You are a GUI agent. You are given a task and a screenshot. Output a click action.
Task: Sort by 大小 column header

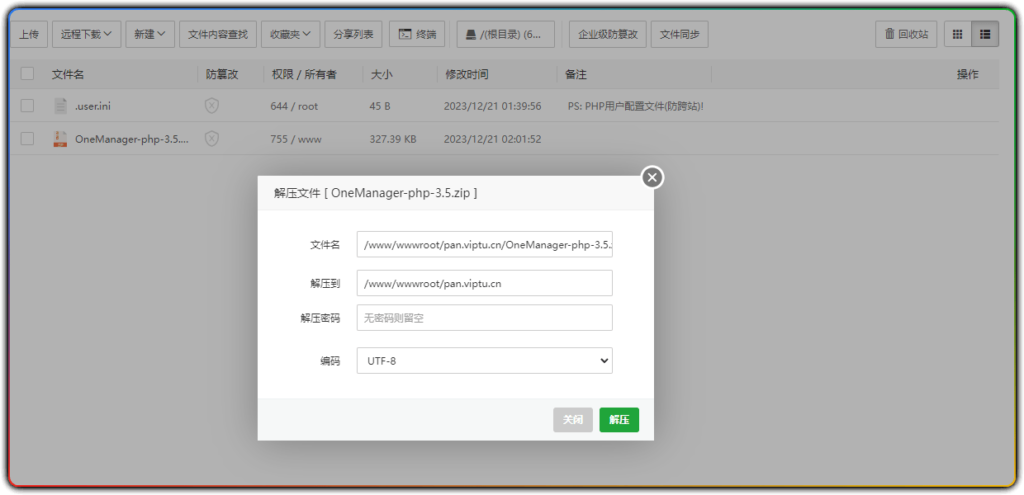click(381, 74)
